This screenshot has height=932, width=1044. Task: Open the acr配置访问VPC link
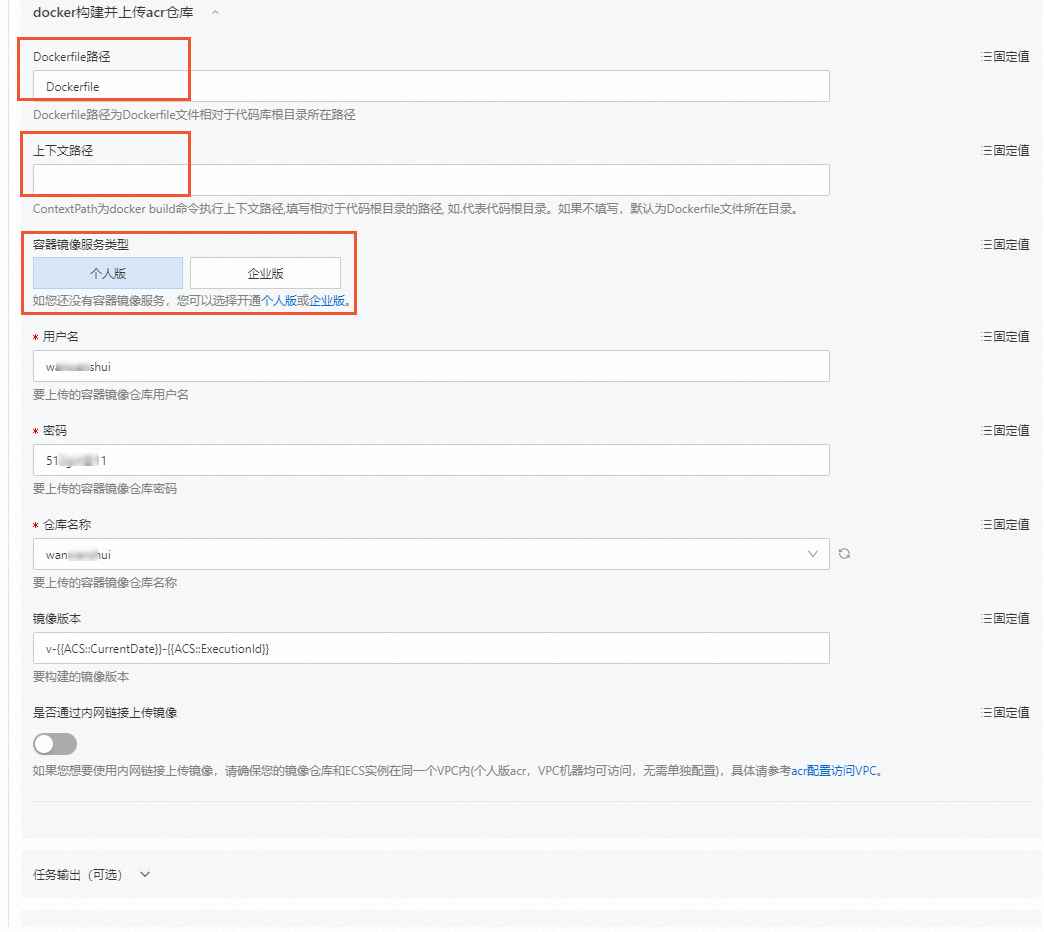834,771
